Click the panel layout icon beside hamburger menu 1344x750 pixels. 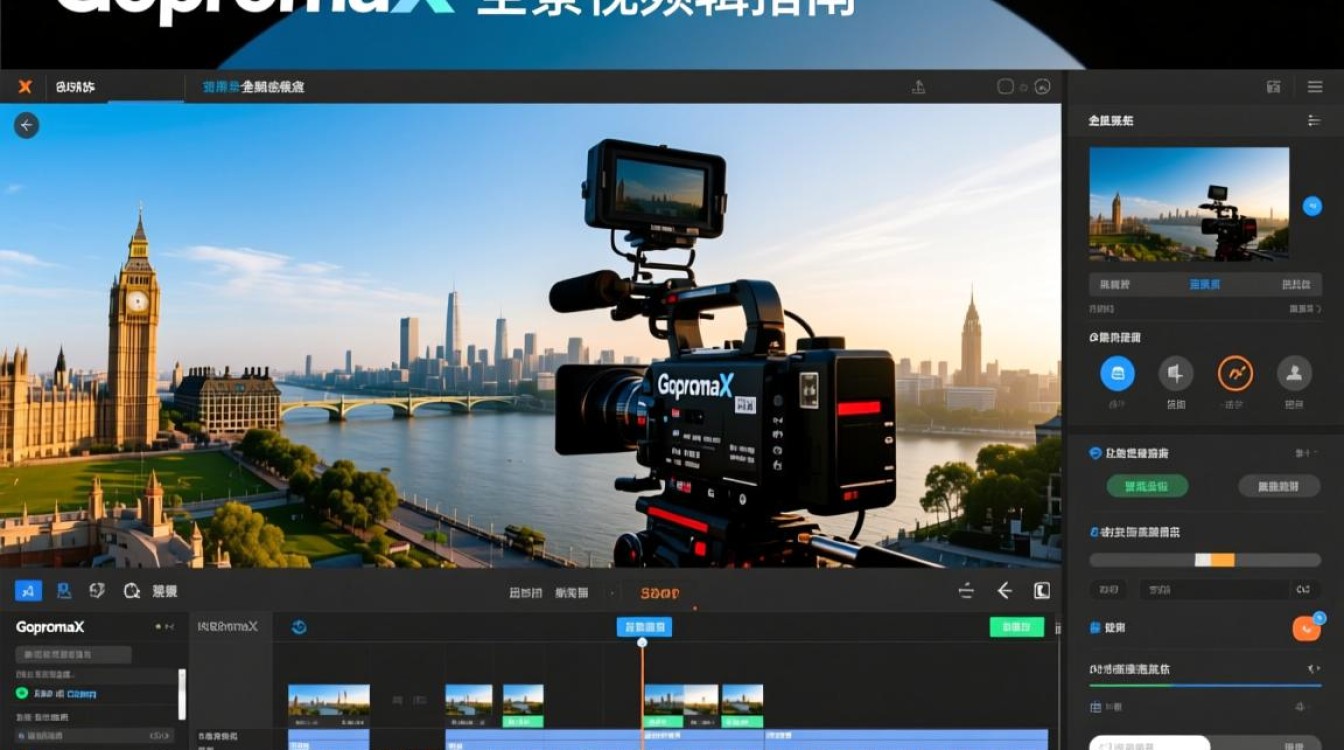(x=1273, y=87)
